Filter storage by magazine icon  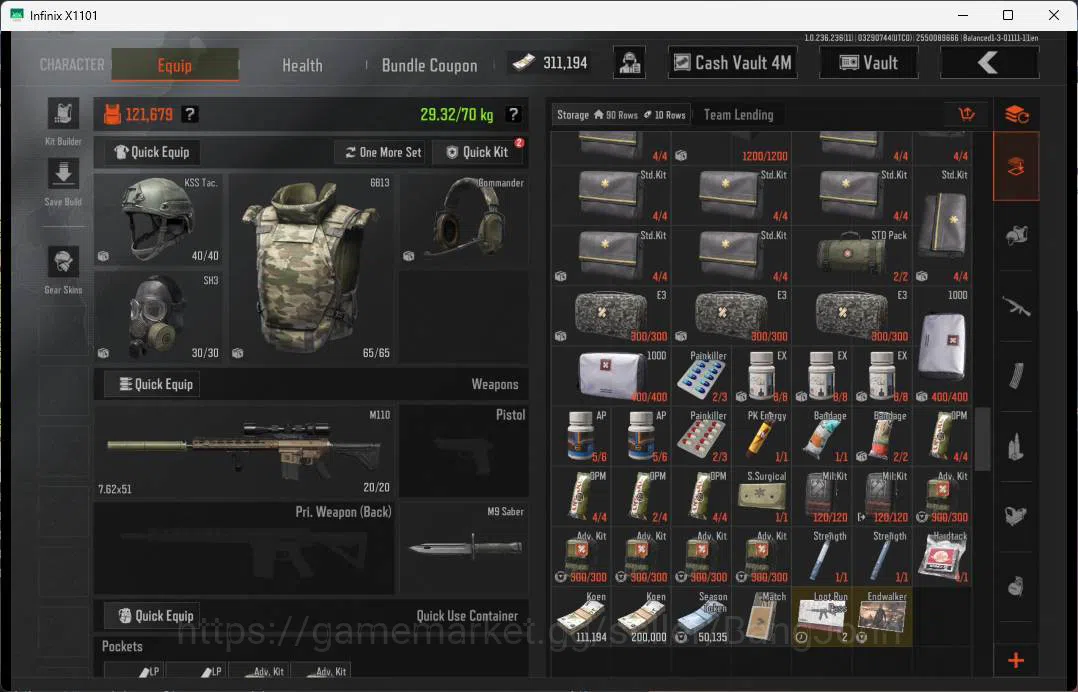tap(1016, 376)
